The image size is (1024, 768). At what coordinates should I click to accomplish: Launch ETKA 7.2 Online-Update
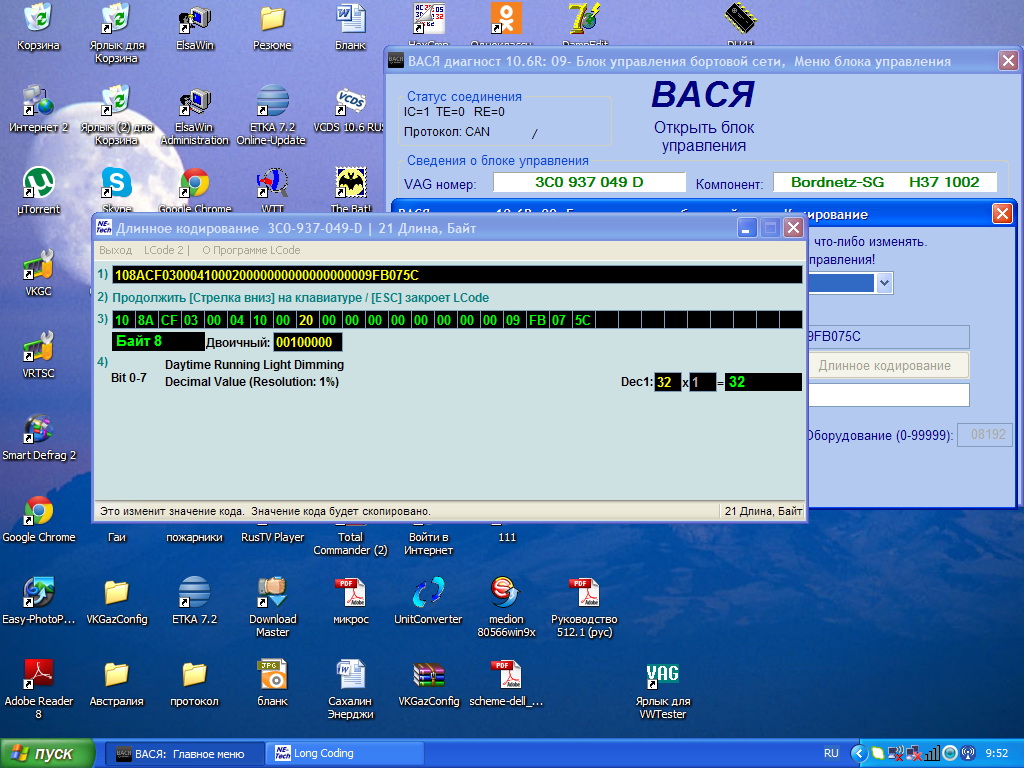tap(272, 101)
